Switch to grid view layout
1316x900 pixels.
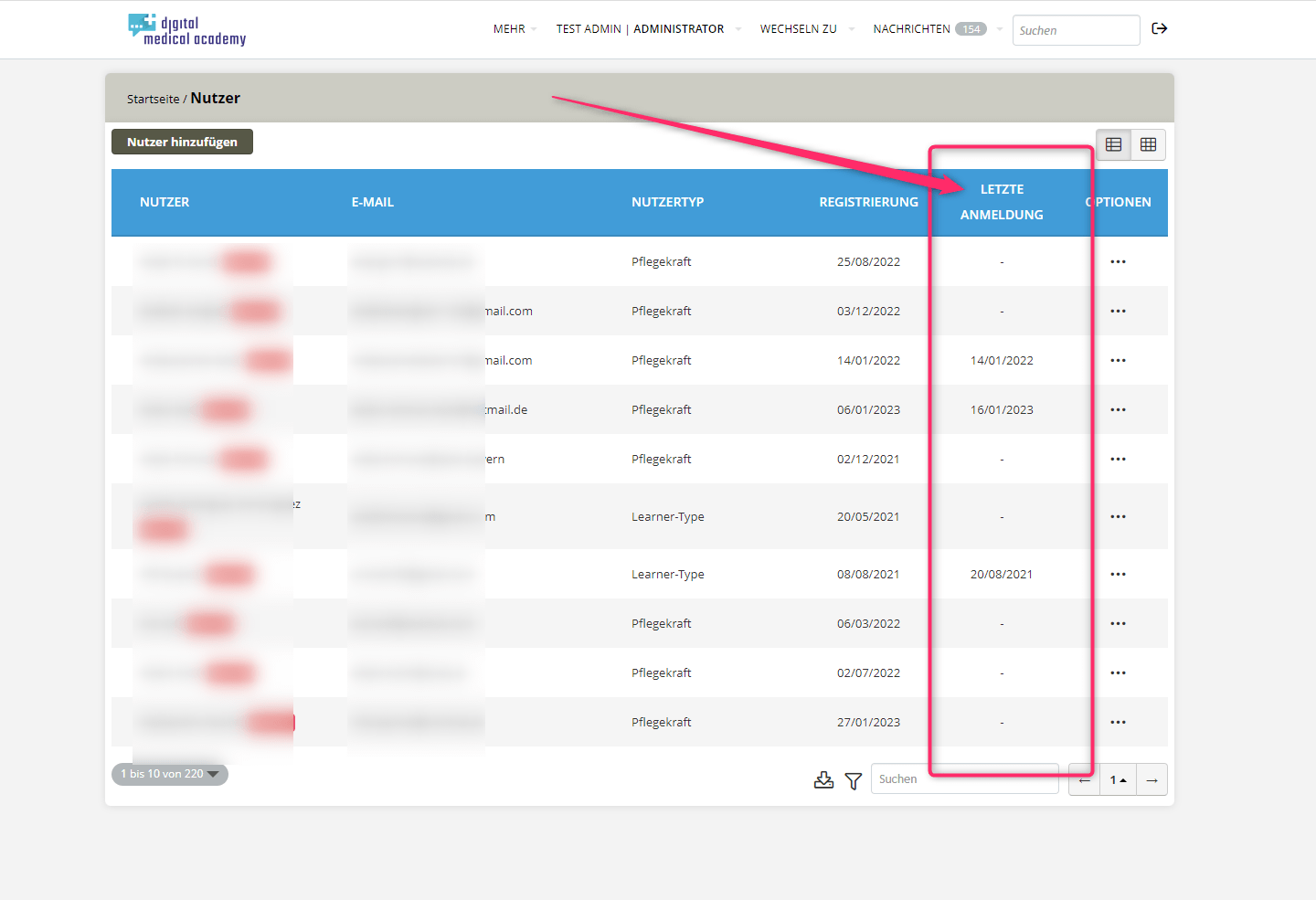tap(1149, 144)
